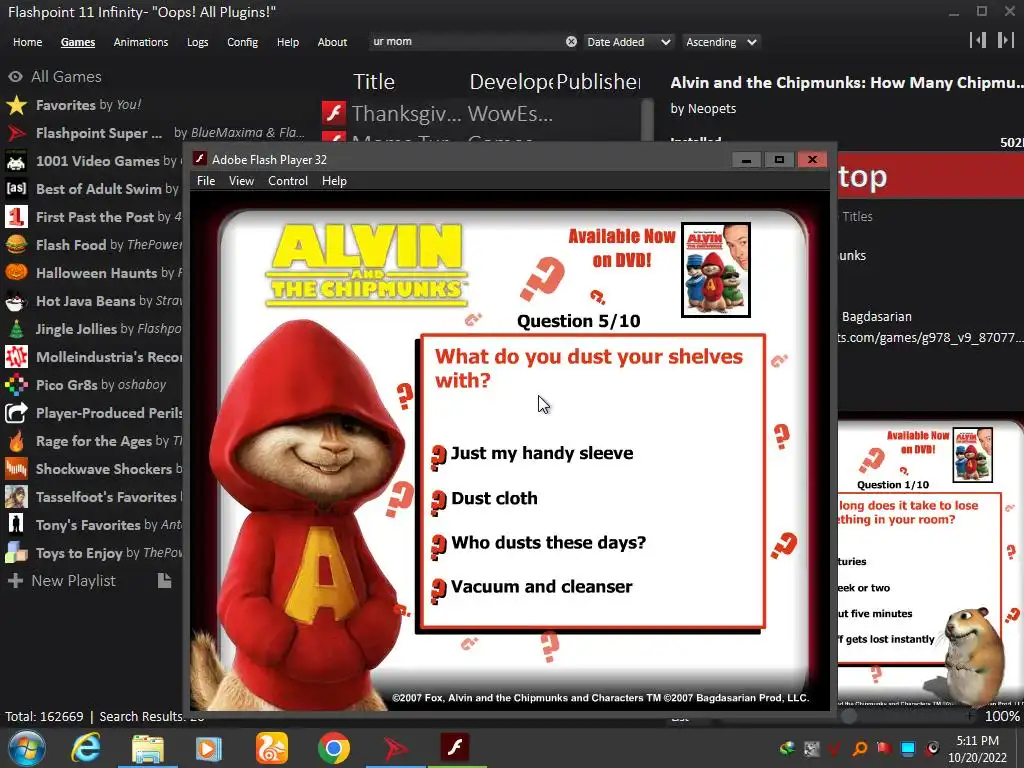The image size is (1024, 768).
Task: Sort the game list by Developer column
Action: click(x=511, y=82)
